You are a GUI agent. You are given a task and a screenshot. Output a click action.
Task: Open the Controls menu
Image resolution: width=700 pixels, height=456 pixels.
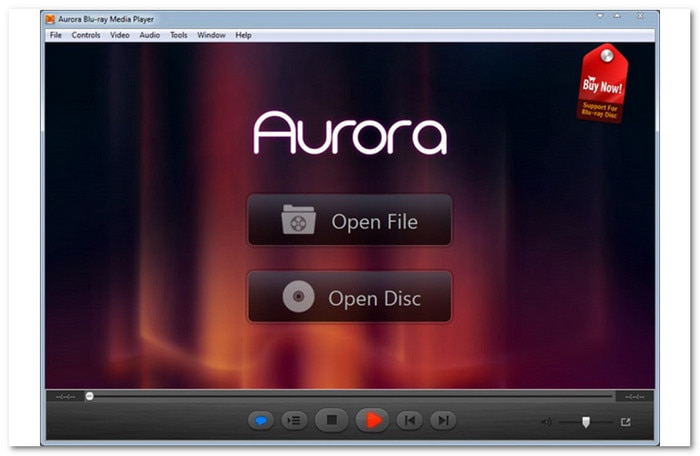pyautogui.click(x=86, y=35)
